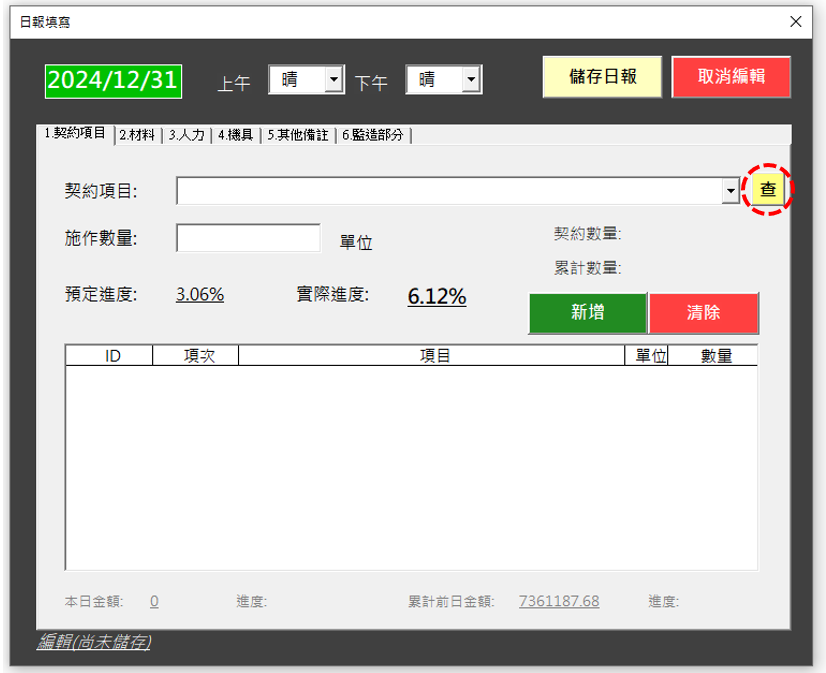Open the 3.人力 tab

186,135
